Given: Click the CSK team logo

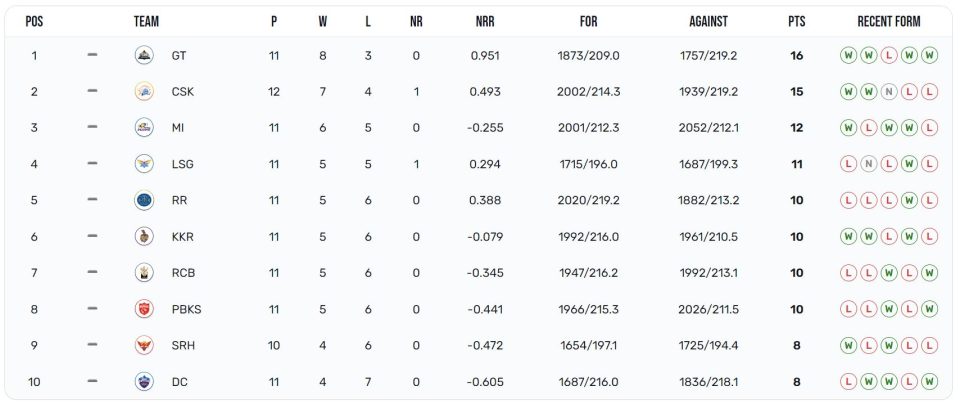Looking at the screenshot, I should [144, 91].
